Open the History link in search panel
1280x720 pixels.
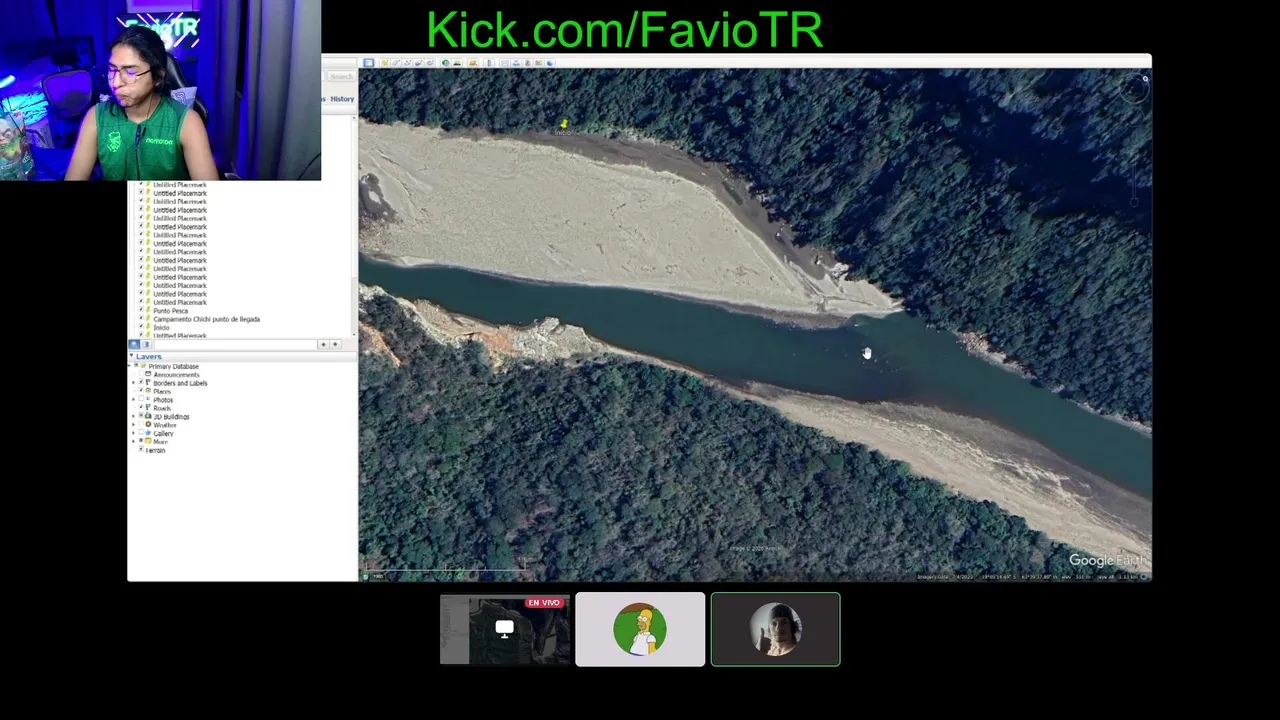342,99
